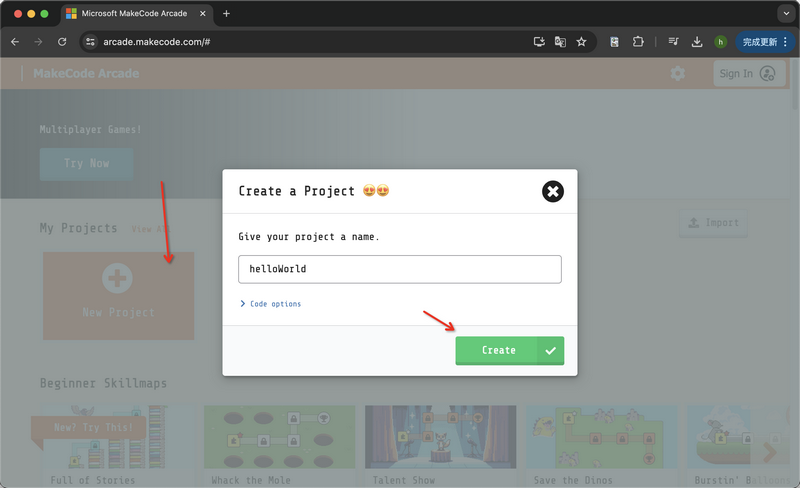Screen dimensions: 800x488
Task: Expand the tab search dropdown arrow
Action: [784, 14]
